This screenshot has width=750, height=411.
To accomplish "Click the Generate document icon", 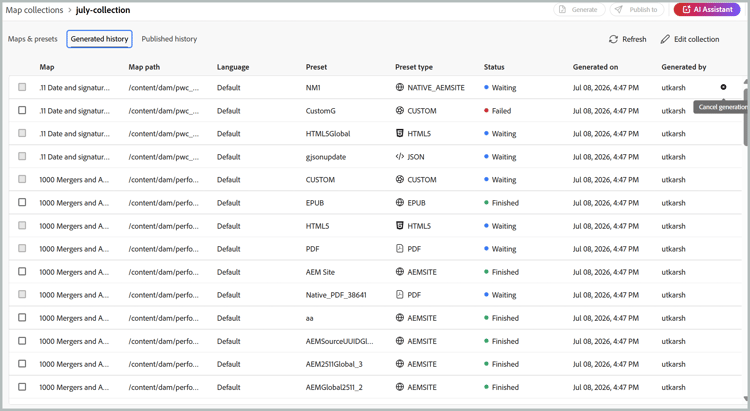I will point(562,10).
